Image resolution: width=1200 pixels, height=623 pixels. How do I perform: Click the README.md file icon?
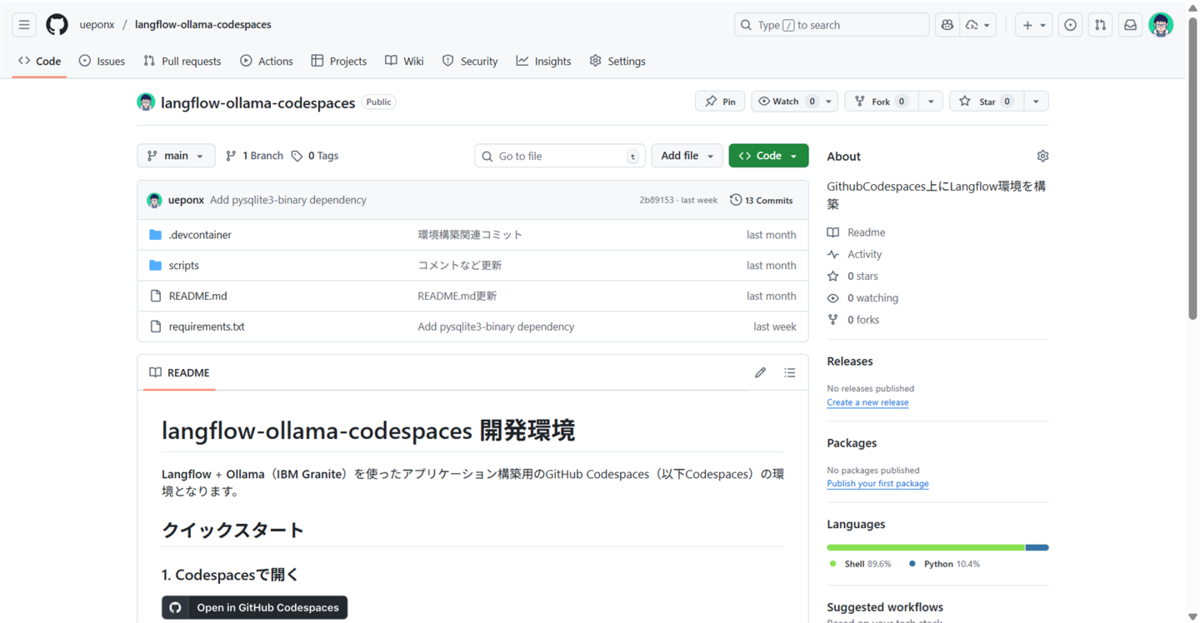(155, 296)
